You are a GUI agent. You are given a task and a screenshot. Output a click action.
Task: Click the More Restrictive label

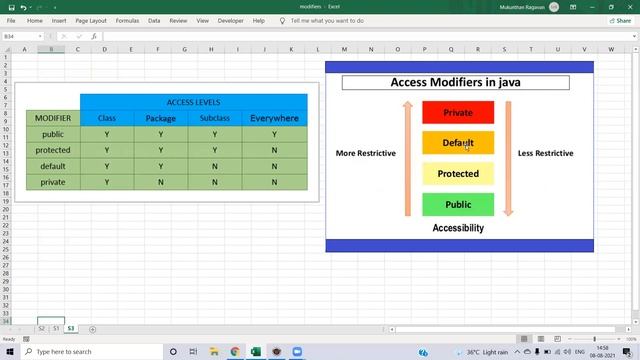[366, 153]
